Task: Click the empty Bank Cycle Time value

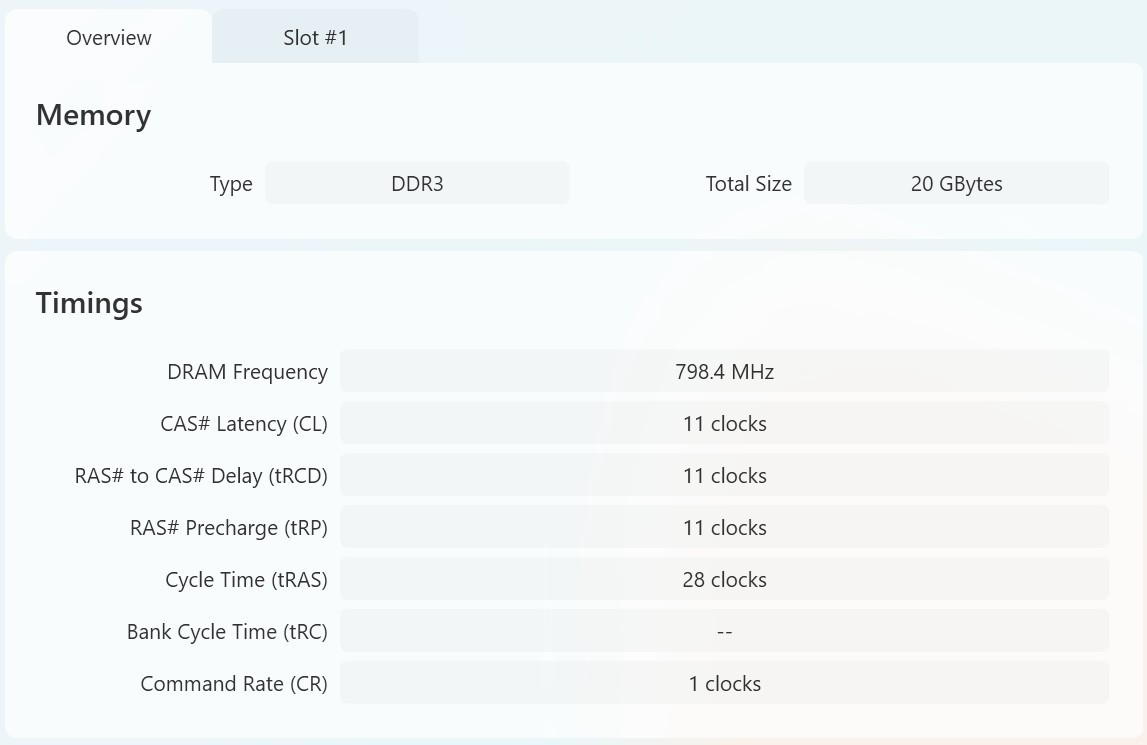Action: [724, 631]
